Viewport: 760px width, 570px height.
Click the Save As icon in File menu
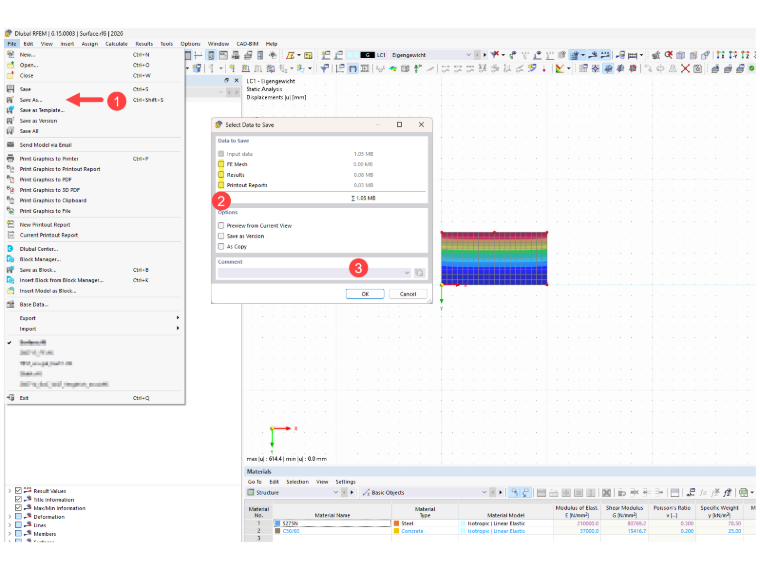click(x=10, y=100)
